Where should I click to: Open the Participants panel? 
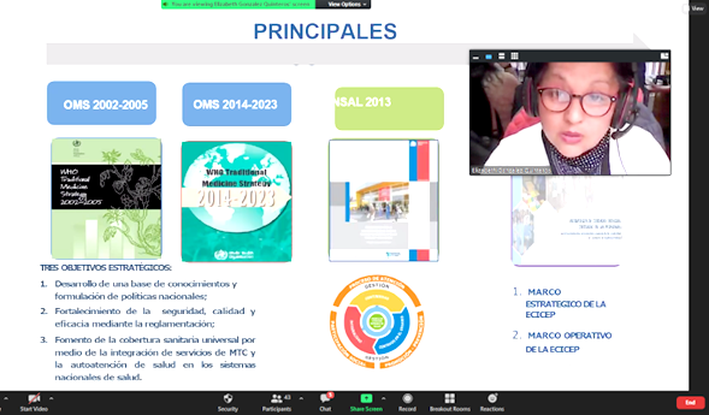[277, 400]
